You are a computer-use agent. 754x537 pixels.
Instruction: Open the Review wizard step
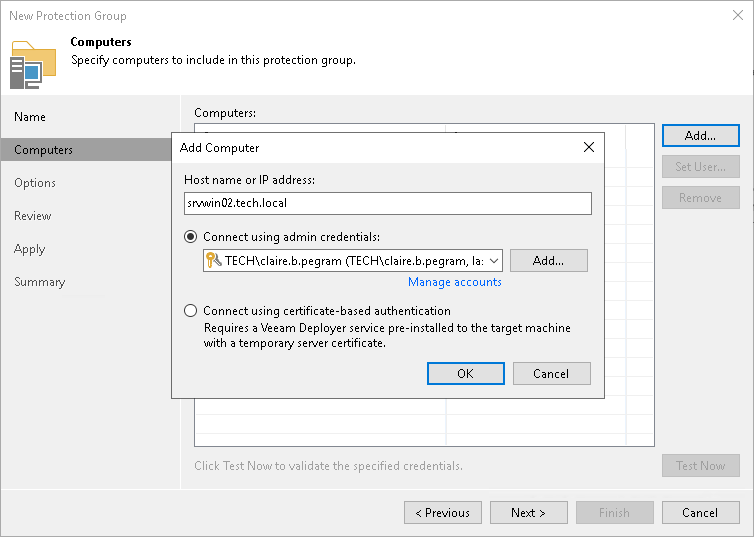coord(33,216)
